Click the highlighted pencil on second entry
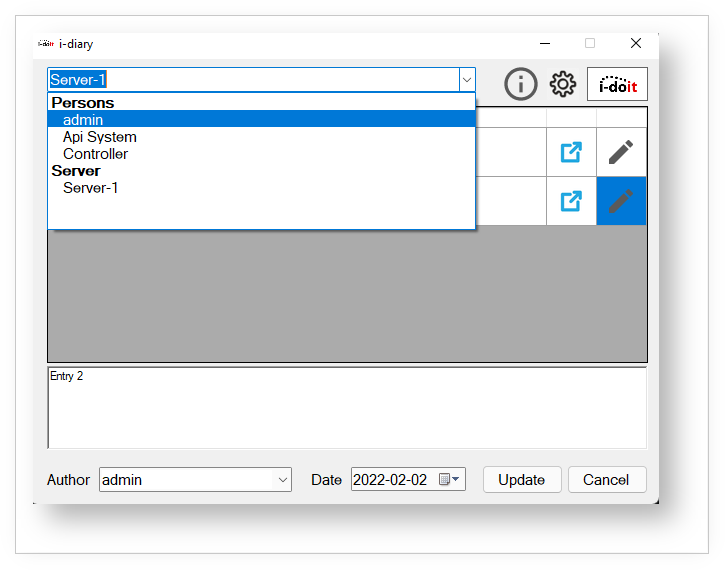725x570 pixels. click(x=621, y=201)
